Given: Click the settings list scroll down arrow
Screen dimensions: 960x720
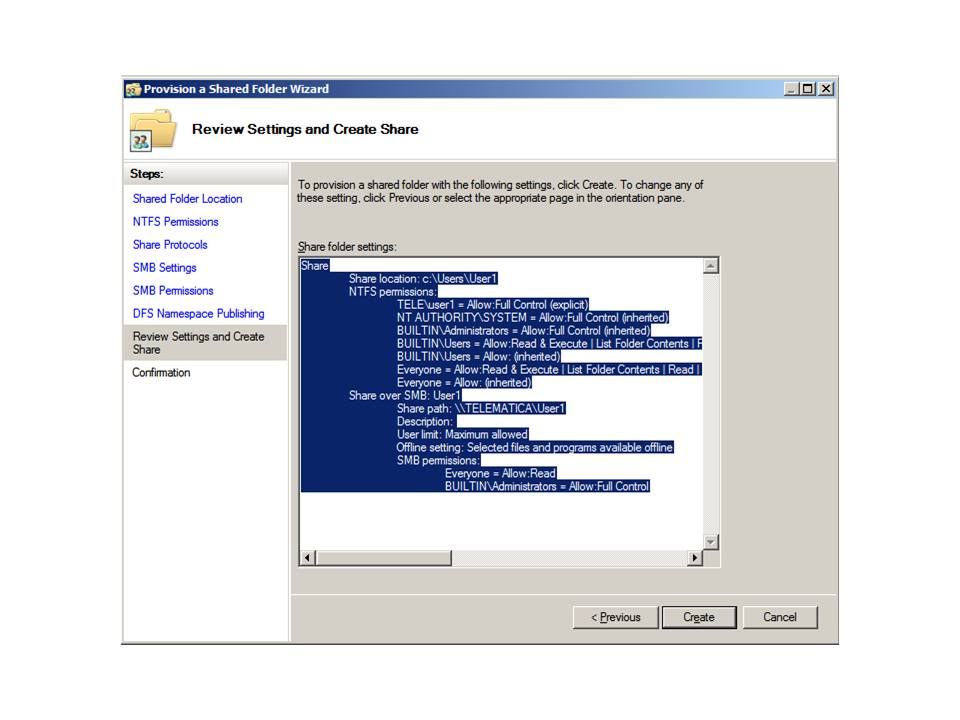Looking at the screenshot, I should 711,541.
